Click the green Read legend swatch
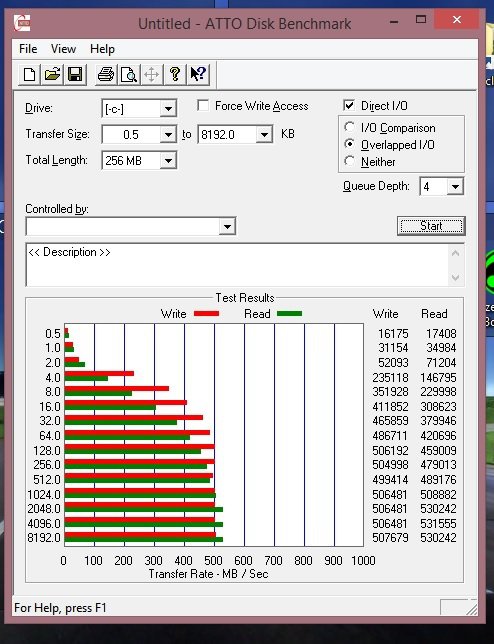This screenshot has height=644, width=494. click(290, 313)
